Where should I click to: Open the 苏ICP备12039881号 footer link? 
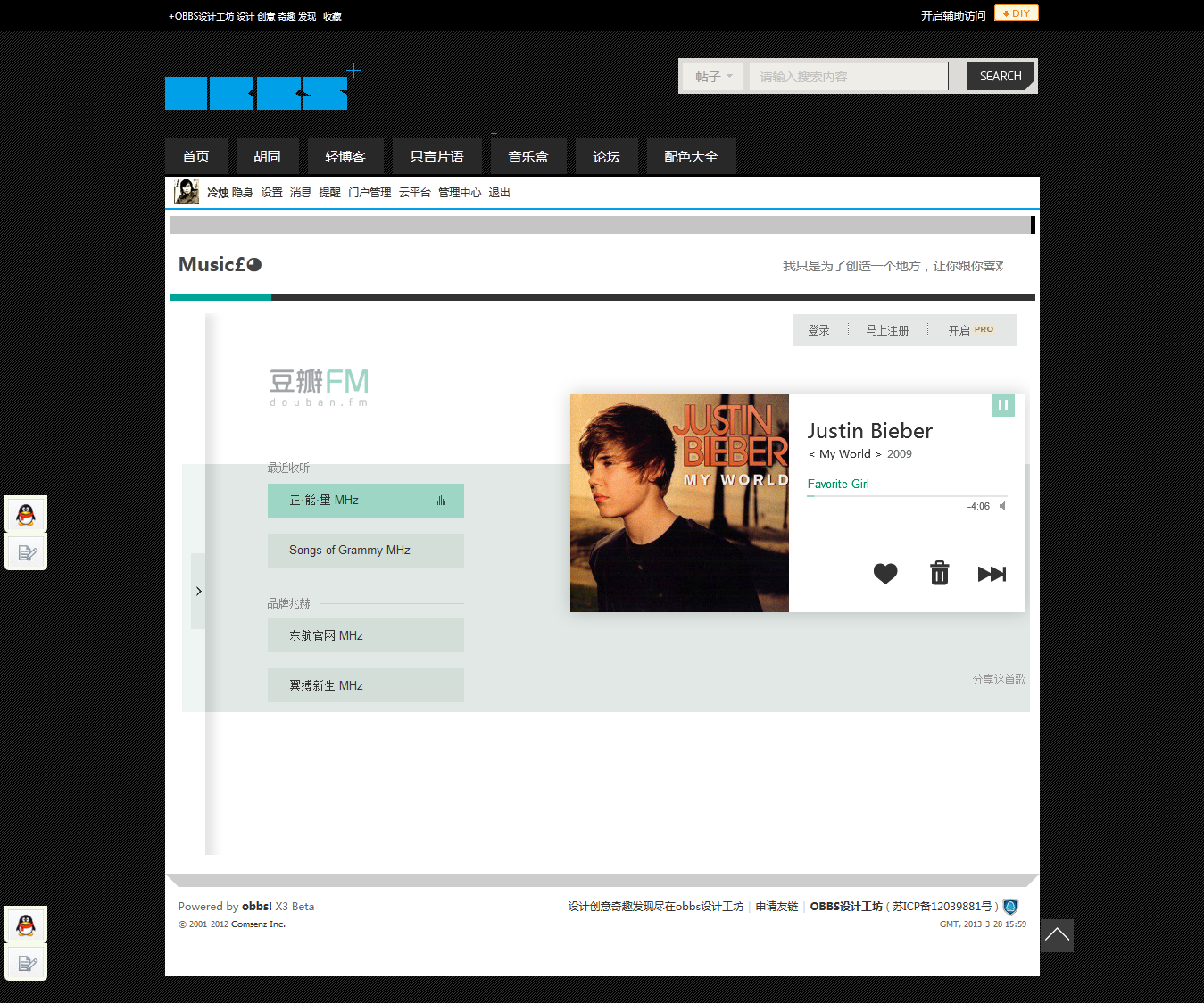[x=942, y=907]
